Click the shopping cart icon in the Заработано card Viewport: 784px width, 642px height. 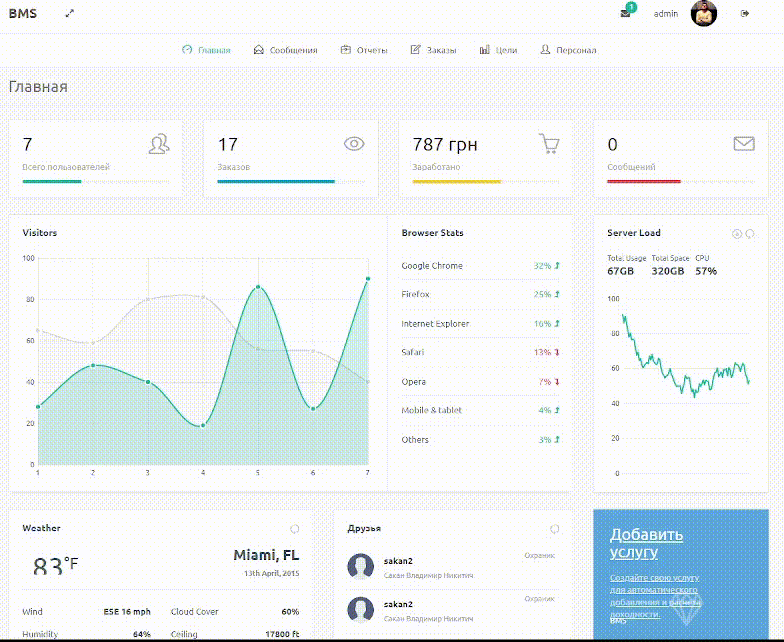[x=549, y=144]
